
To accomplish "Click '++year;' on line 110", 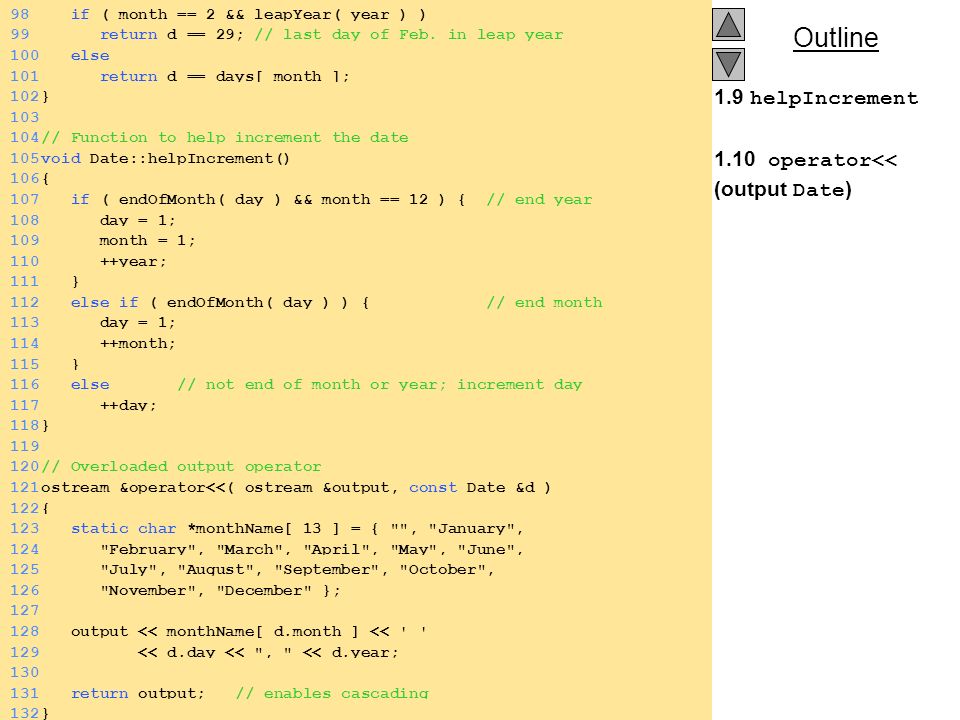I will [133, 261].
